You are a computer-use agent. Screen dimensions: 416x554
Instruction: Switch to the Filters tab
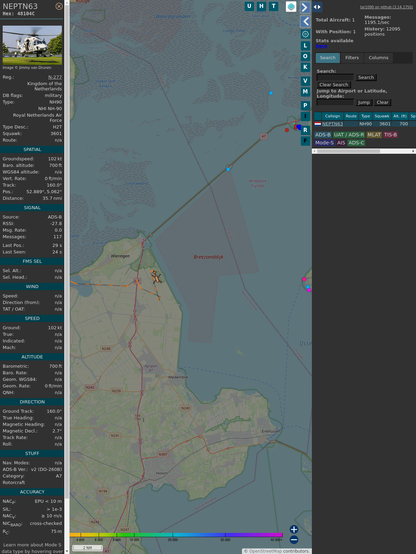coord(352,58)
